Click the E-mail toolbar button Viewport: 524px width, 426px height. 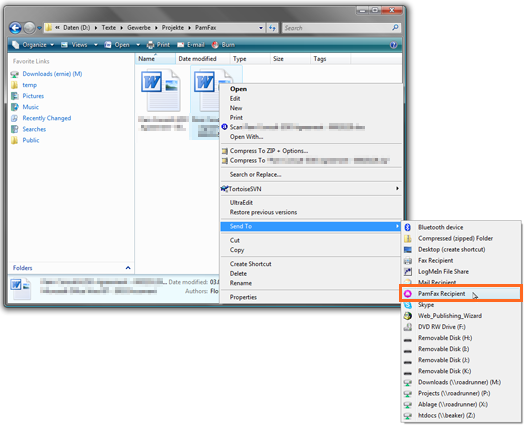tap(190, 45)
